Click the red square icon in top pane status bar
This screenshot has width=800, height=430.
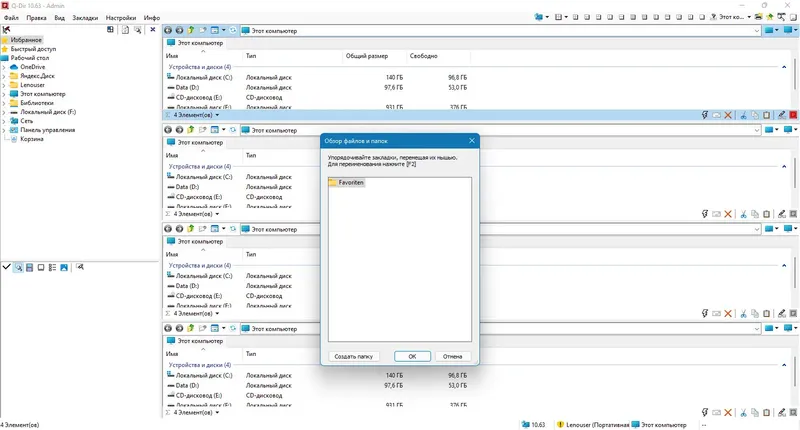click(793, 115)
